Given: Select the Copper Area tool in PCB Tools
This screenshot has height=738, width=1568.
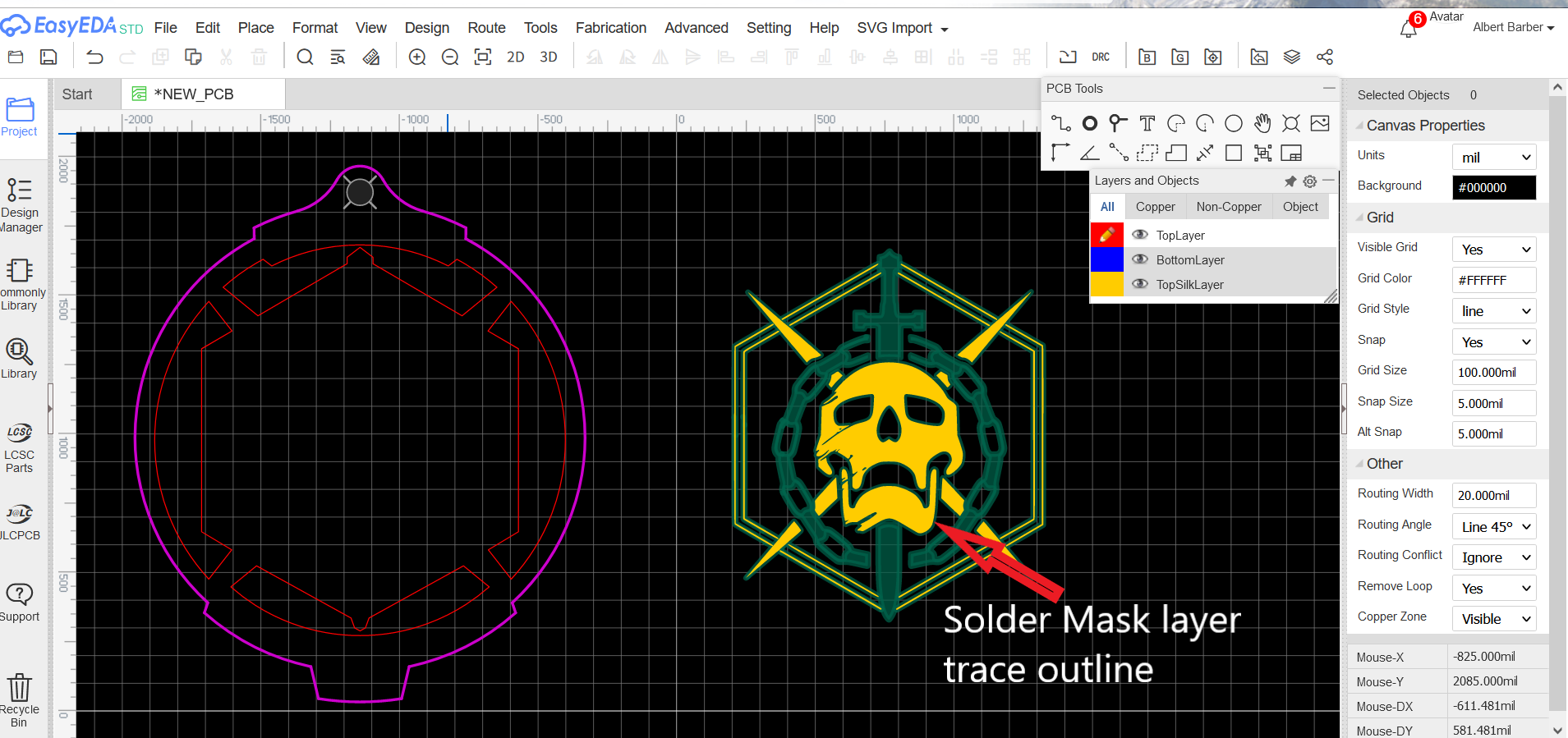Looking at the screenshot, I should 1147,153.
